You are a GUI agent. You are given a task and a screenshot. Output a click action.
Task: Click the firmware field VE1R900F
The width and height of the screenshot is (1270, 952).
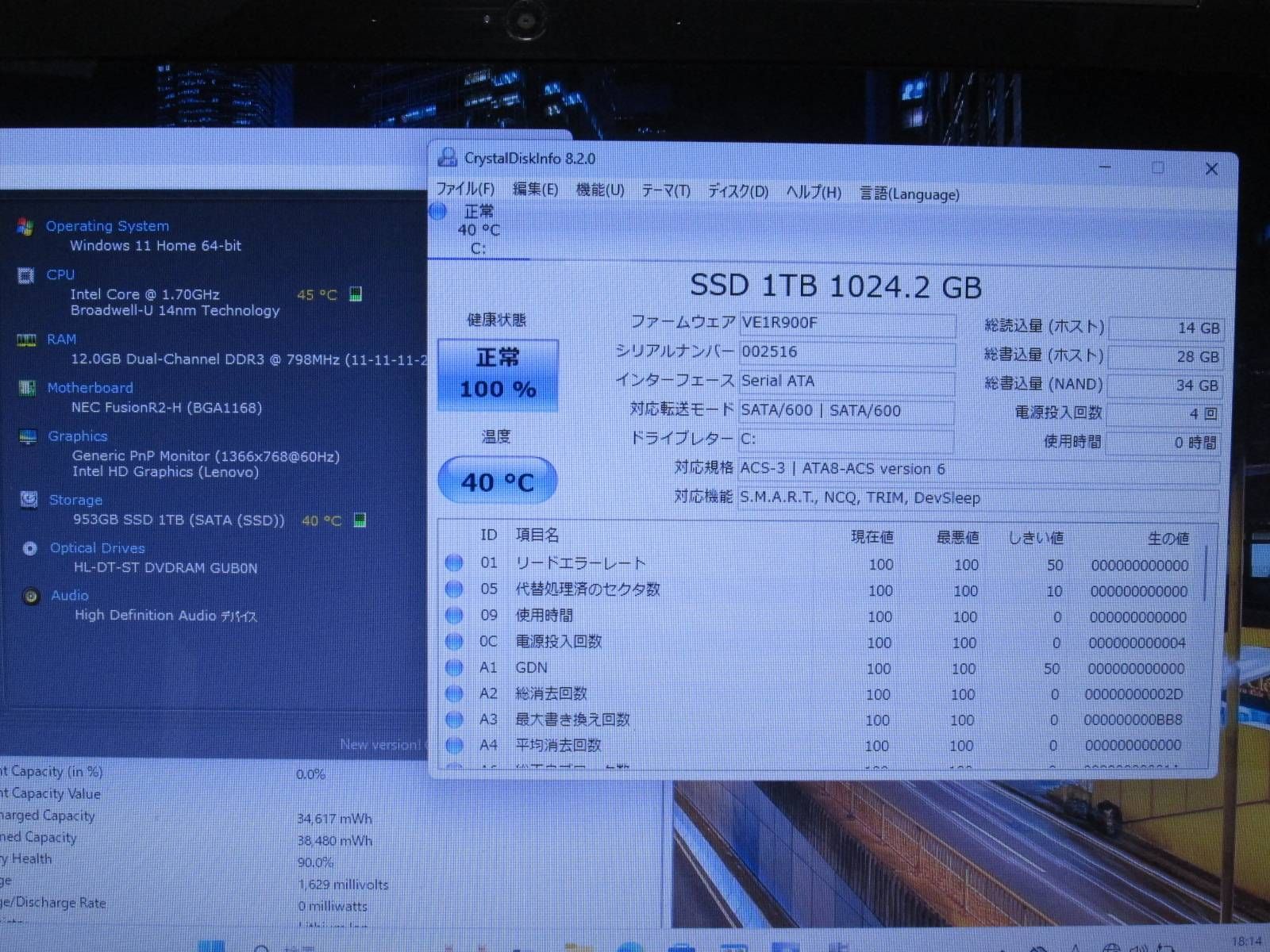(847, 324)
